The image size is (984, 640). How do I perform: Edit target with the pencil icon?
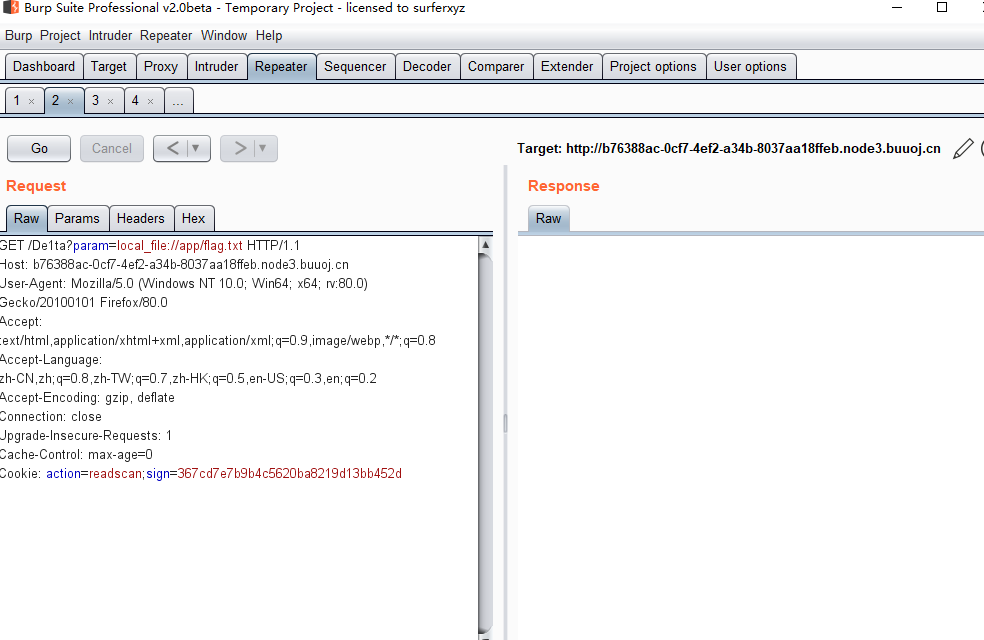(x=963, y=149)
